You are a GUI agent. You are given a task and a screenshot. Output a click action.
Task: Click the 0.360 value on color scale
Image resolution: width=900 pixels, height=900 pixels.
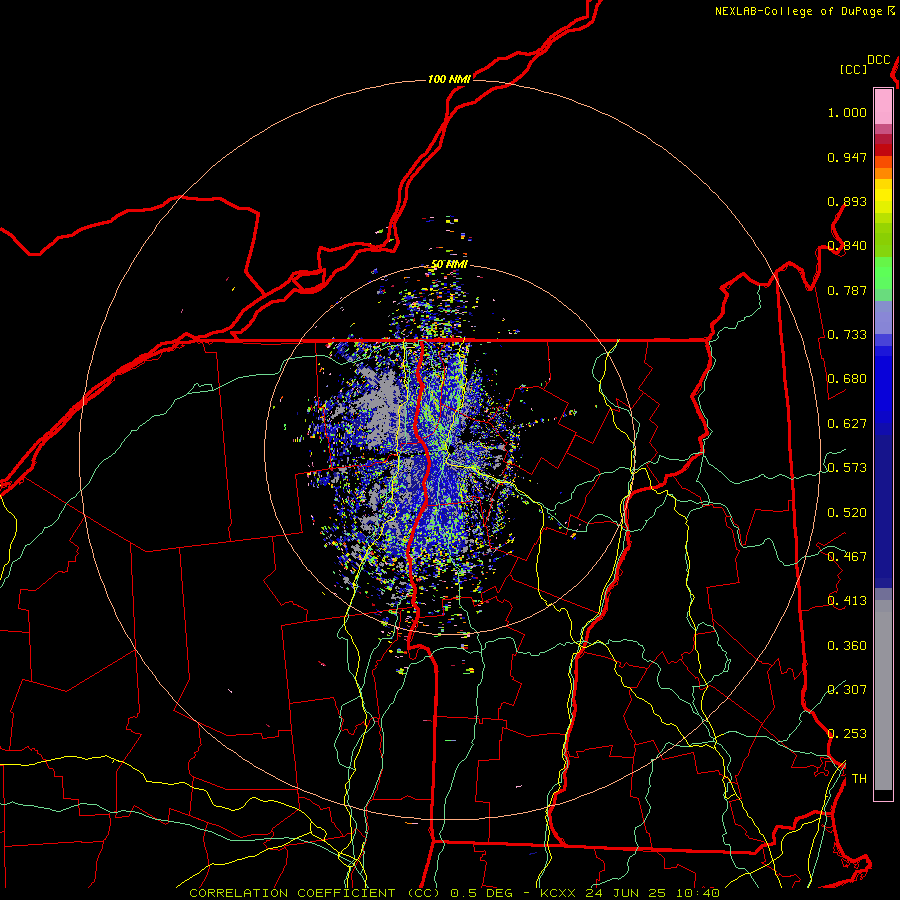pyautogui.click(x=847, y=646)
